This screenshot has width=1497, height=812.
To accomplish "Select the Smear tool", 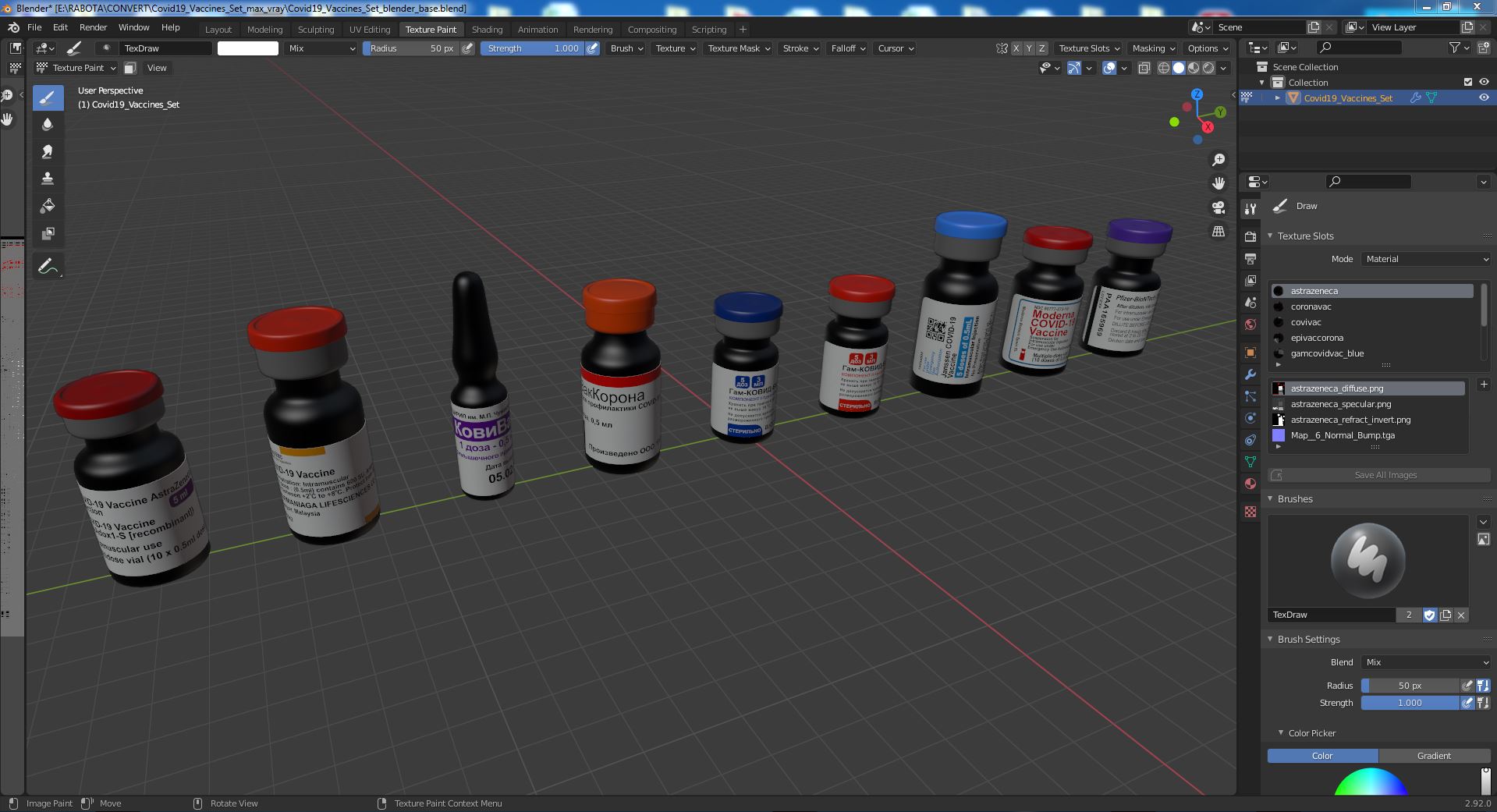I will 48,151.
